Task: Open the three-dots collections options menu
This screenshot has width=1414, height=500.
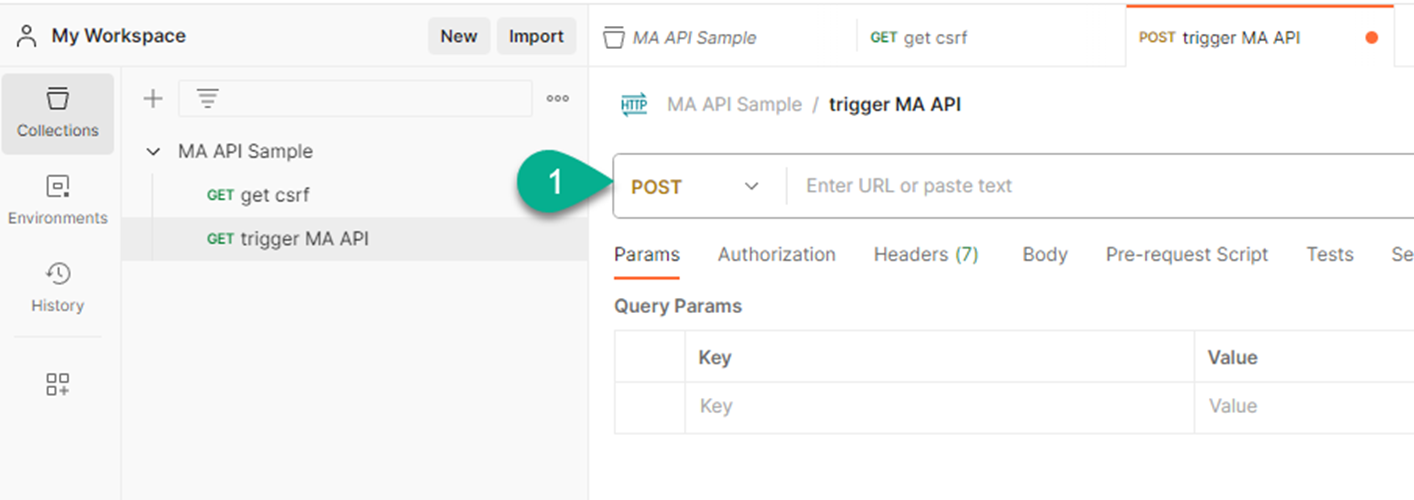Action: (x=558, y=98)
